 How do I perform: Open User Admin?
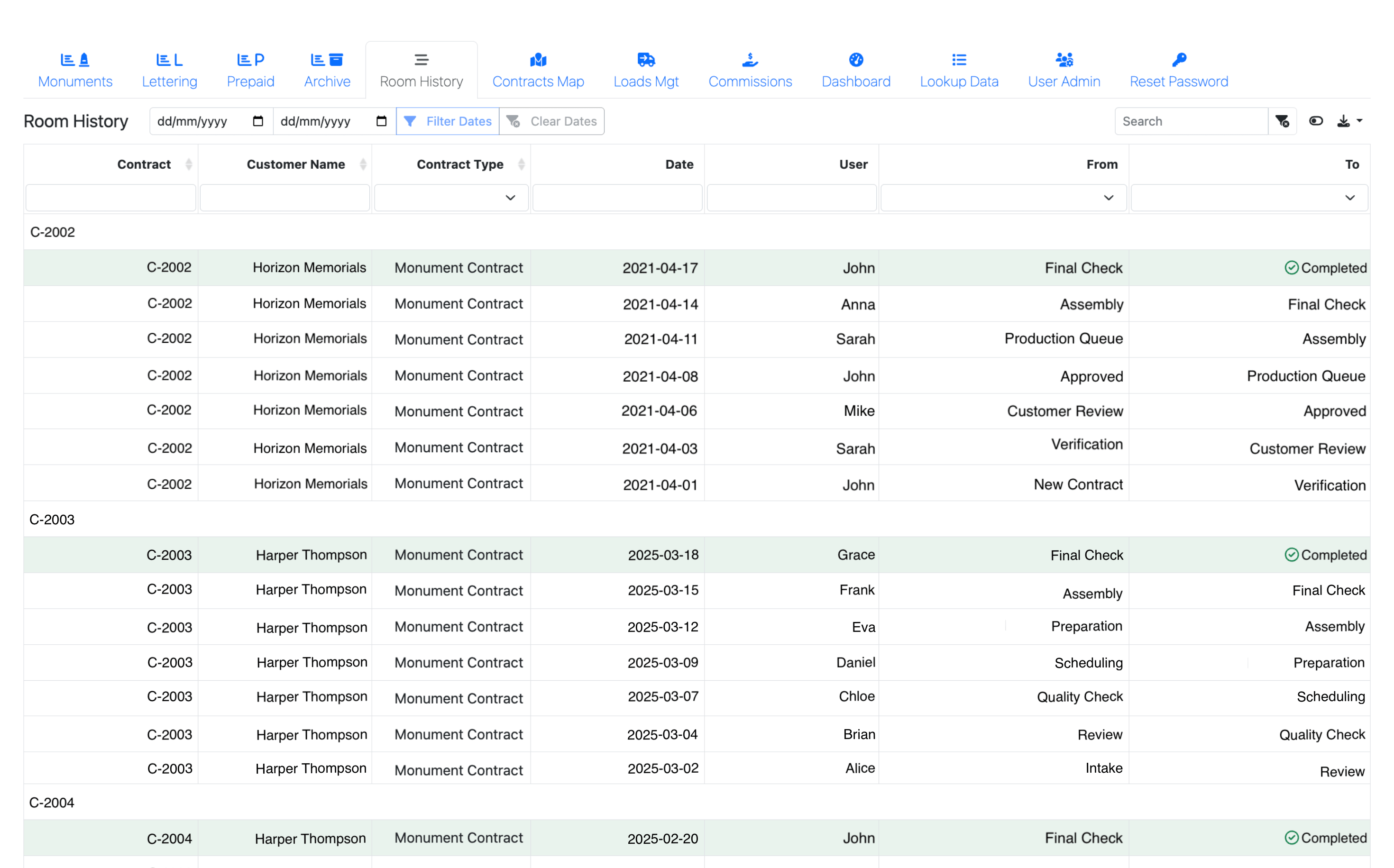[x=1064, y=69]
